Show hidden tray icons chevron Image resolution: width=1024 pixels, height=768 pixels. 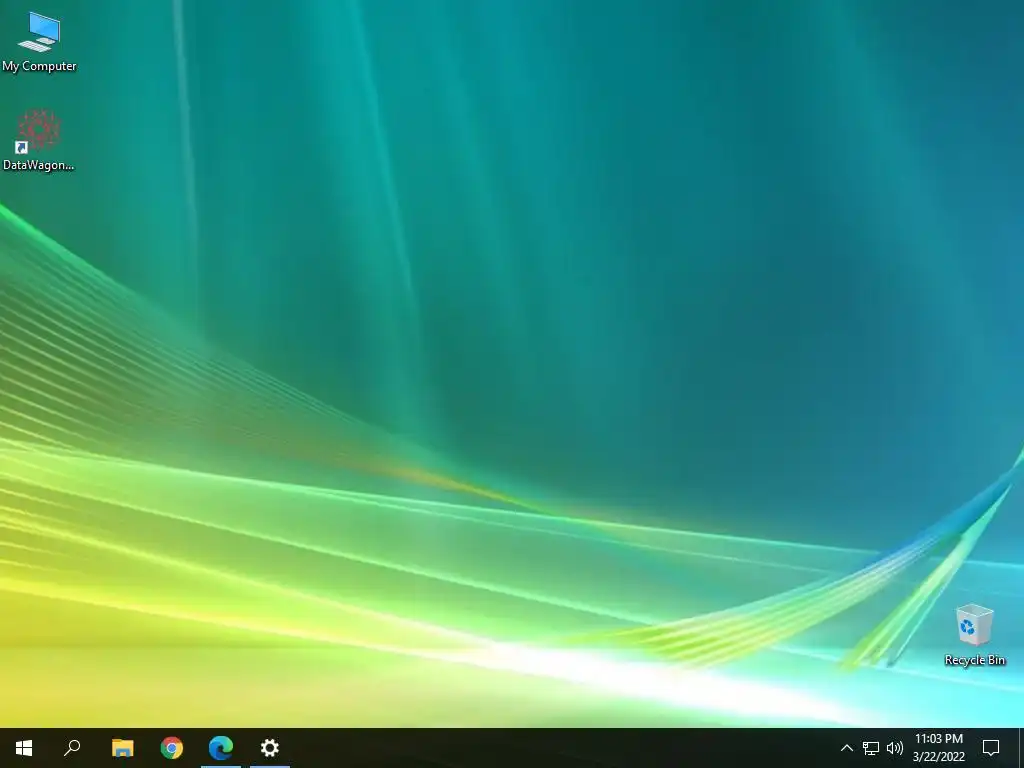pyautogui.click(x=846, y=748)
